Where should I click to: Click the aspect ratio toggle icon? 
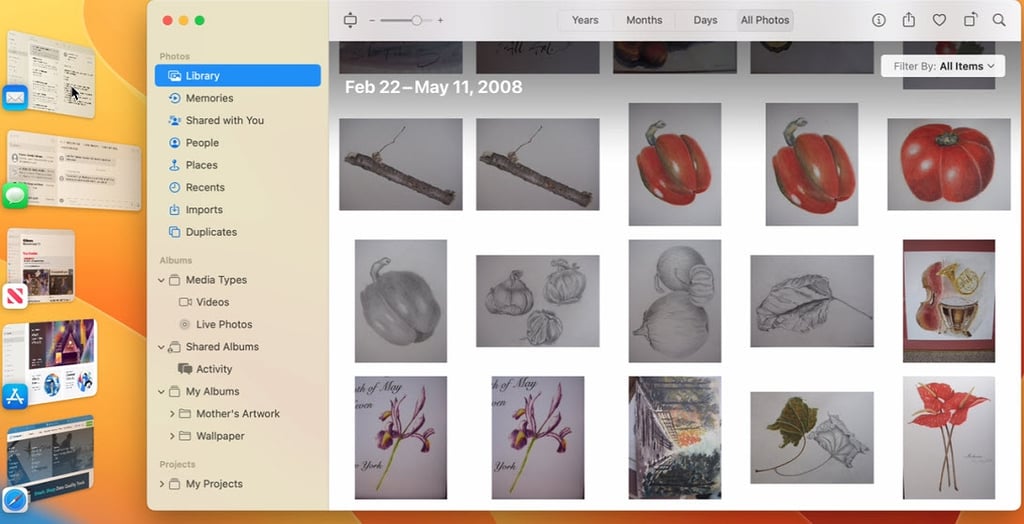350,20
